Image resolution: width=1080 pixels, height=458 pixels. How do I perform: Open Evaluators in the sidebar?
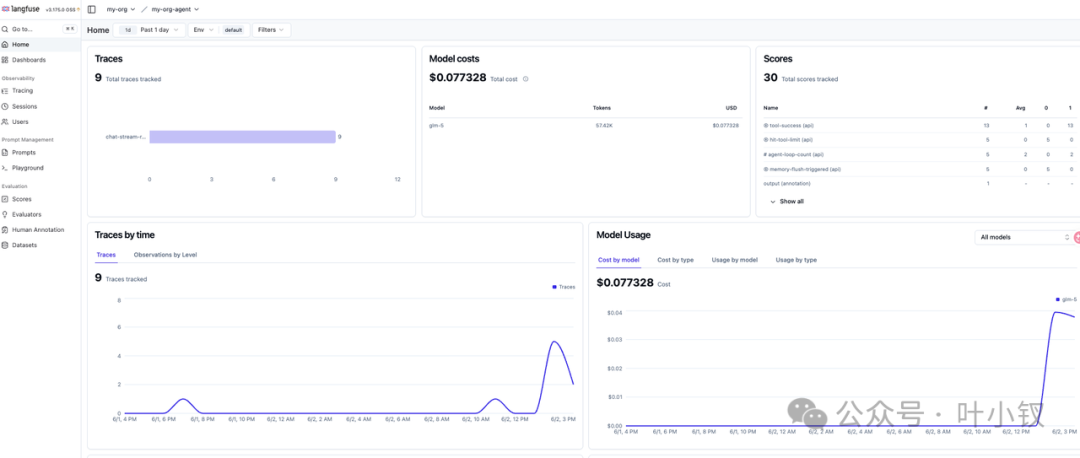coord(40,214)
